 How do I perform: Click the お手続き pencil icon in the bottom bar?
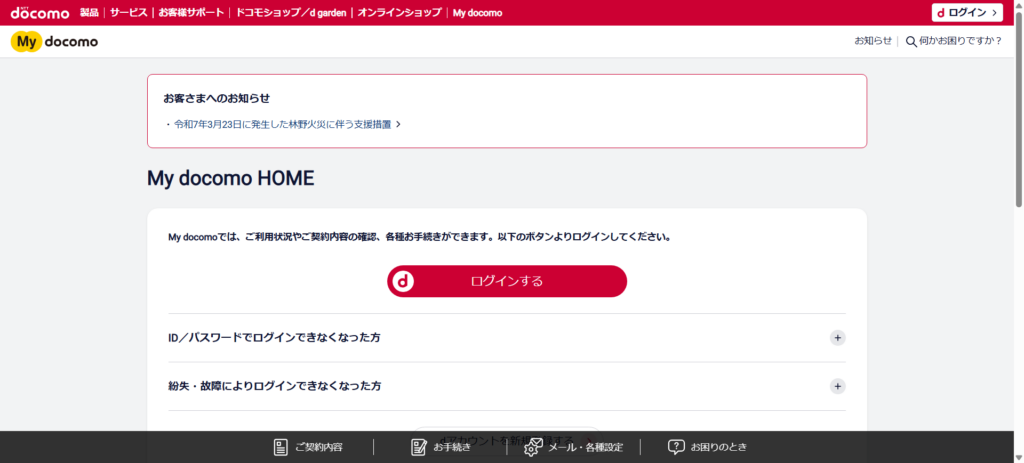419,447
